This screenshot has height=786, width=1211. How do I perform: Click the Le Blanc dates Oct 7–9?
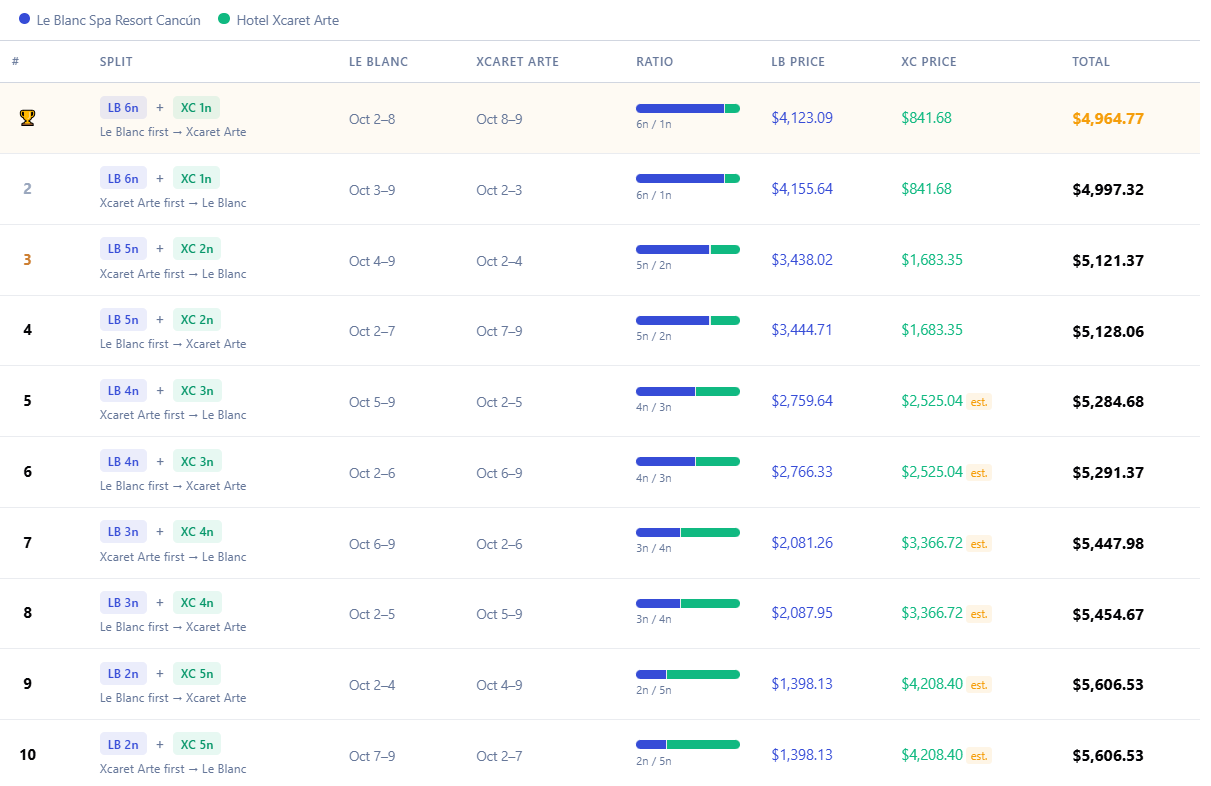[372, 756]
